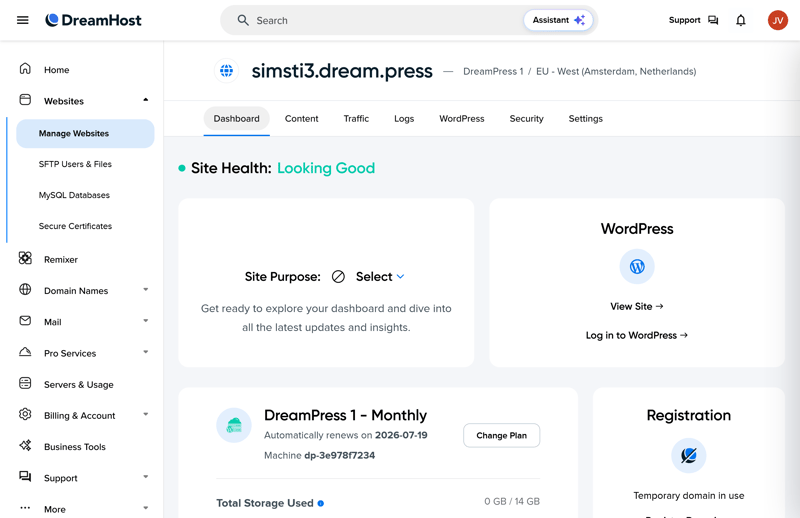Click the View Site link
The width and height of the screenshot is (800, 518).
tap(637, 306)
